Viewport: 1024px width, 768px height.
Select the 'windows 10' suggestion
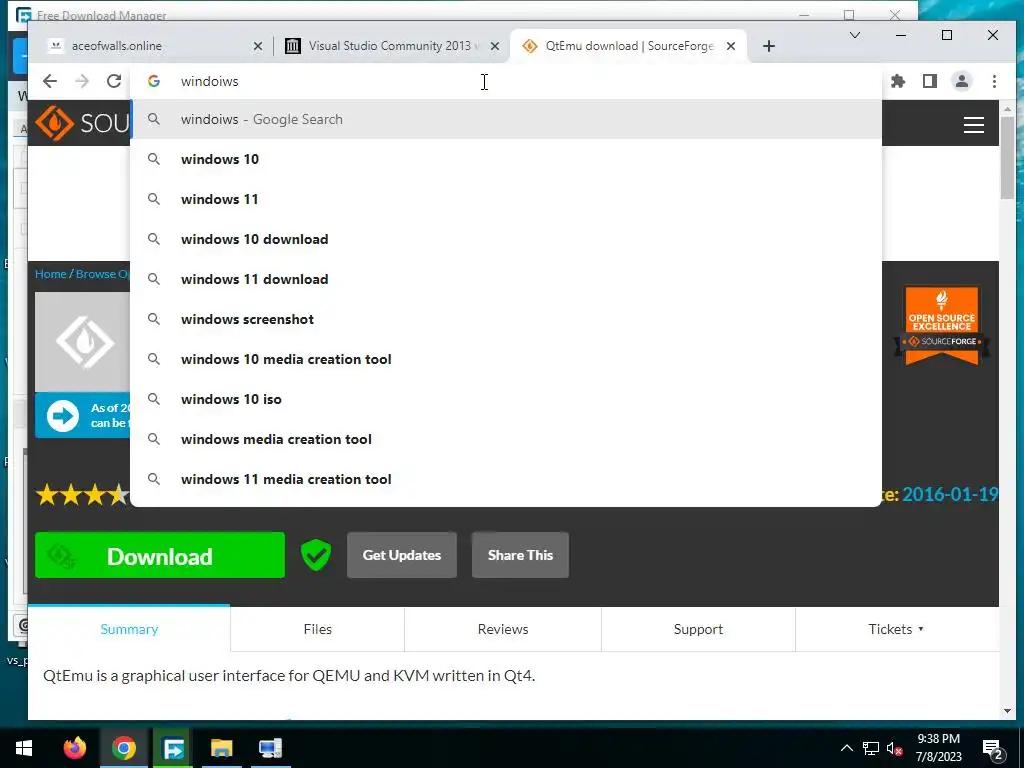tap(506, 159)
